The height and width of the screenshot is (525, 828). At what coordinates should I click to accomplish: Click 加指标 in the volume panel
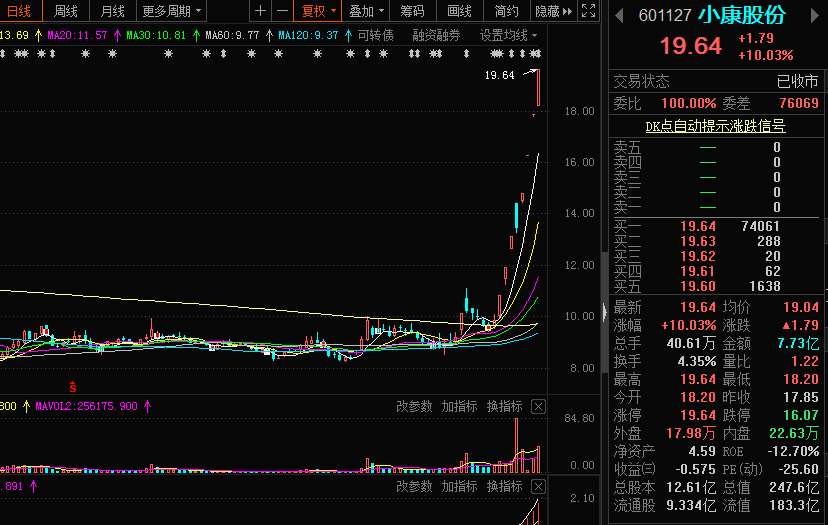point(459,406)
